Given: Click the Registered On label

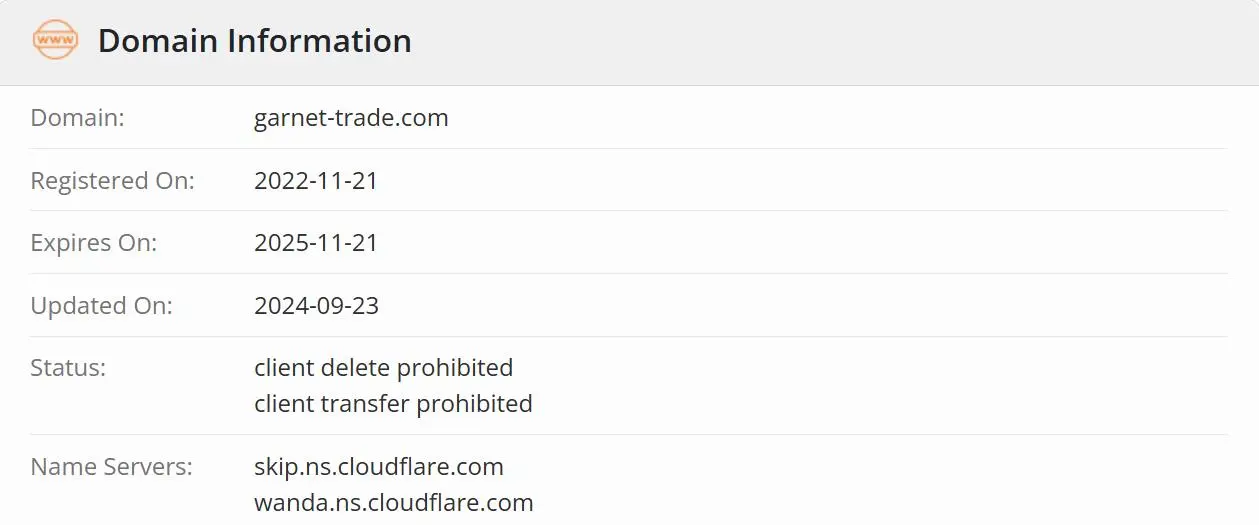Looking at the screenshot, I should pyautogui.click(x=113, y=181).
